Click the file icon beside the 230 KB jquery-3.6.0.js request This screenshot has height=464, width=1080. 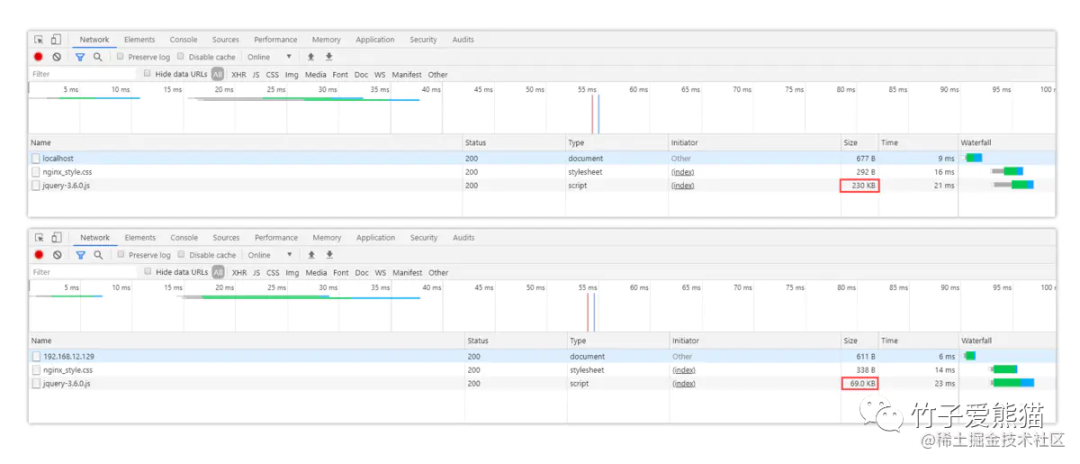point(36,186)
